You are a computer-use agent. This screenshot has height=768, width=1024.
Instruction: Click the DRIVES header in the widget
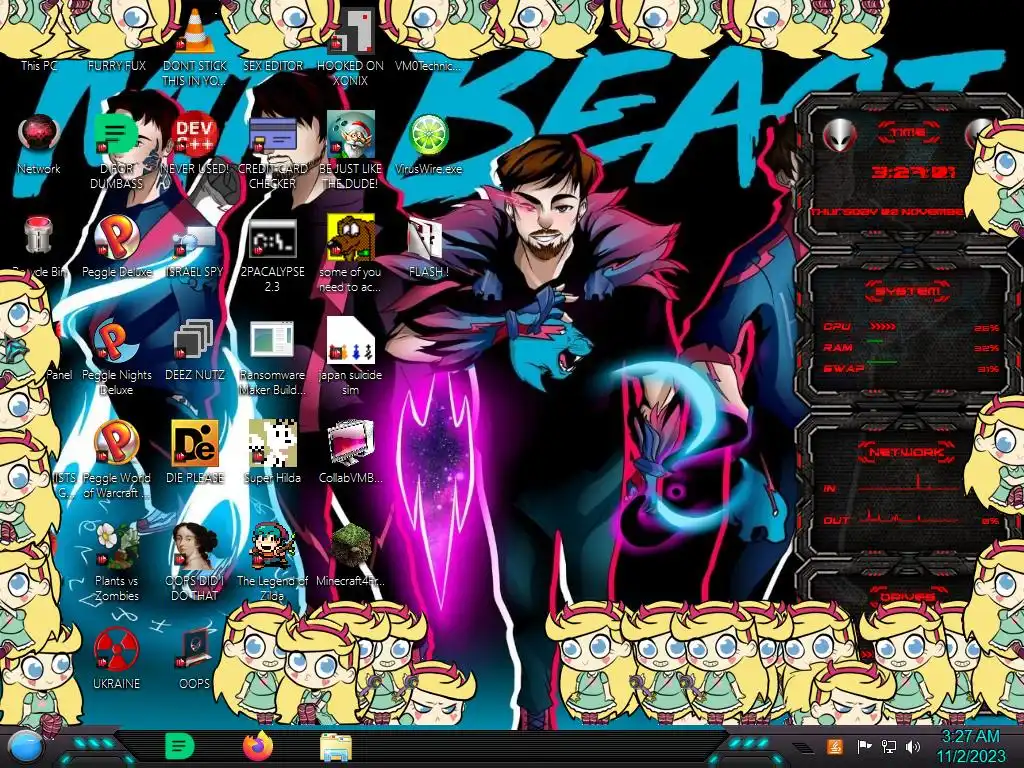point(906,597)
